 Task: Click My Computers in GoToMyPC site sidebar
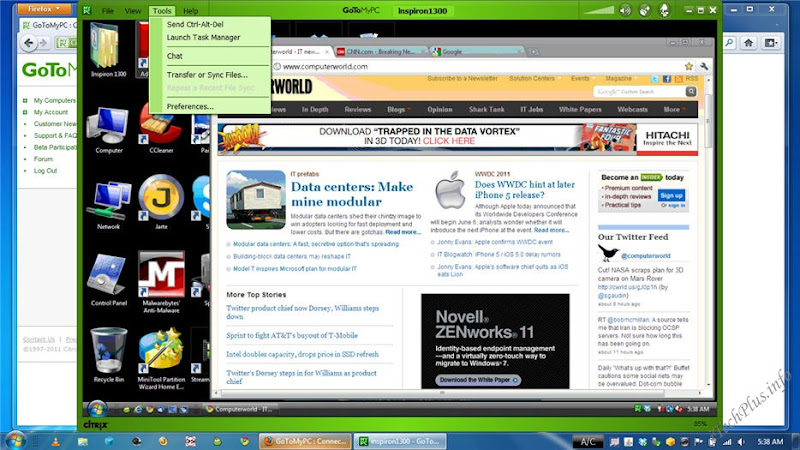pyautogui.click(x=54, y=101)
